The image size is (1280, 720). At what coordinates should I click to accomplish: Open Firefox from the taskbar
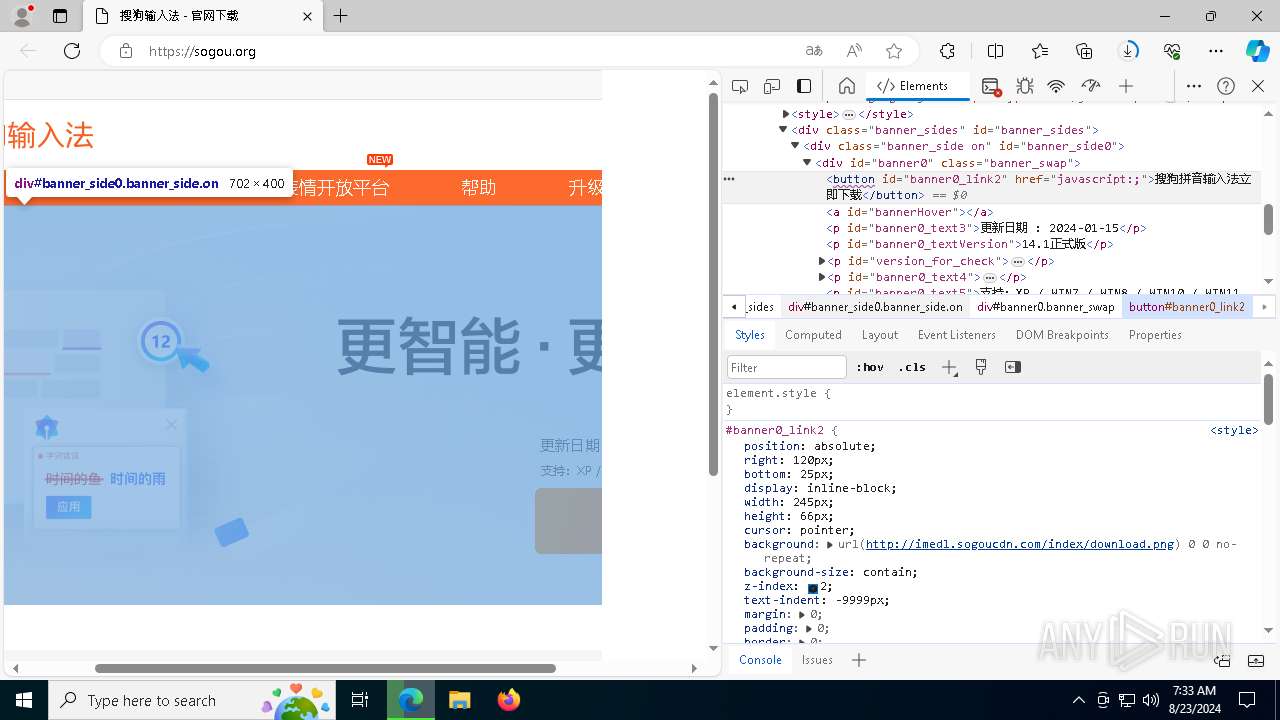(x=509, y=700)
